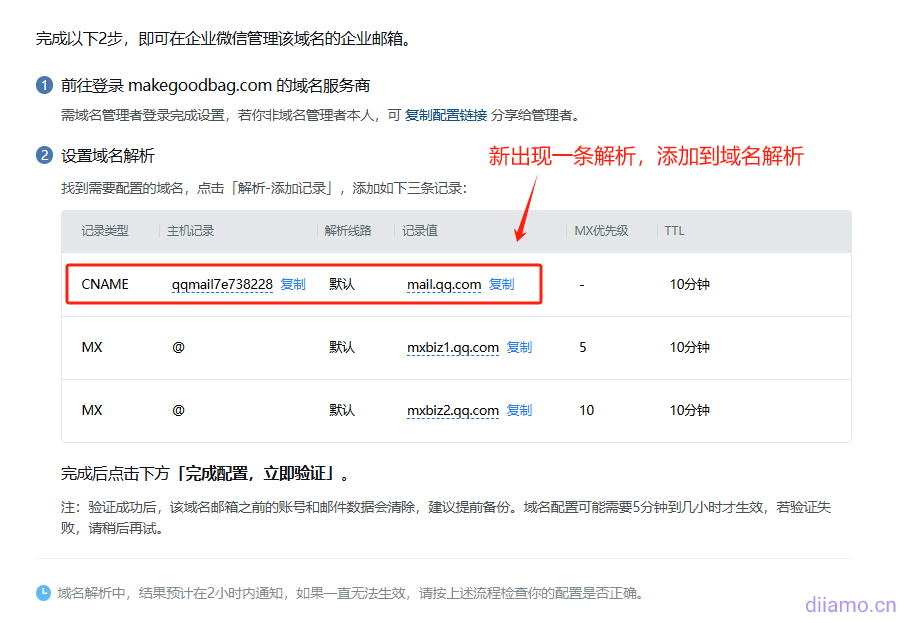Image resolution: width=911 pixels, height=623 pixels.
Task: Click the TTL column header
Action: click(x=674, y=231)
